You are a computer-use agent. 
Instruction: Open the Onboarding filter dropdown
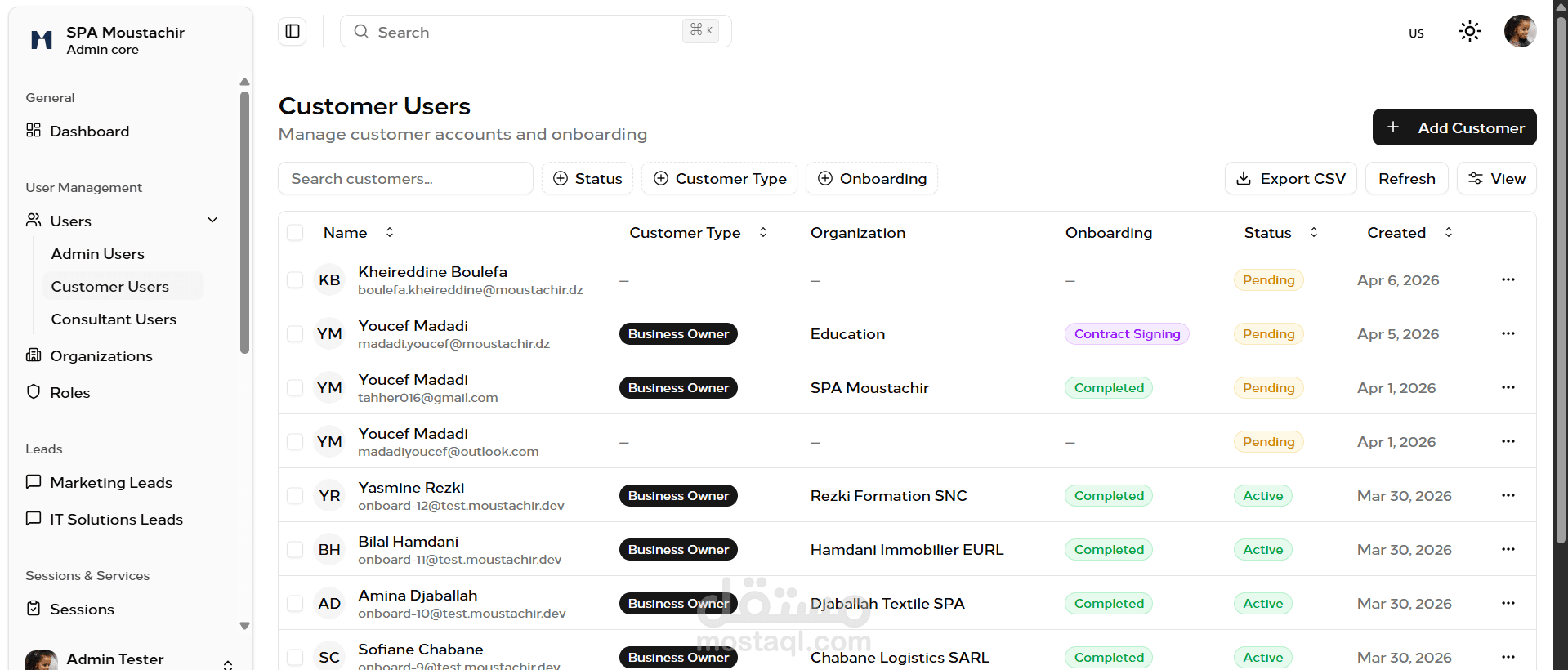(872, 179)
